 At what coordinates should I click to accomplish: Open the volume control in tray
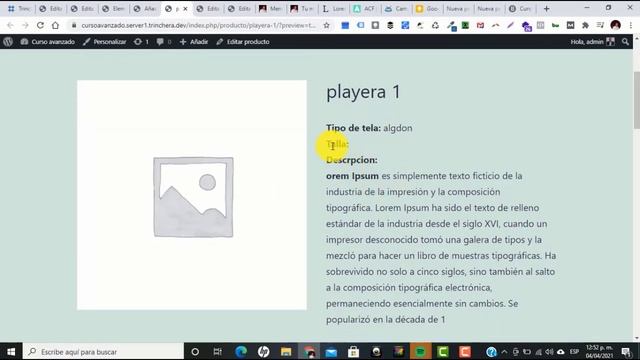[x=549, y=352]
